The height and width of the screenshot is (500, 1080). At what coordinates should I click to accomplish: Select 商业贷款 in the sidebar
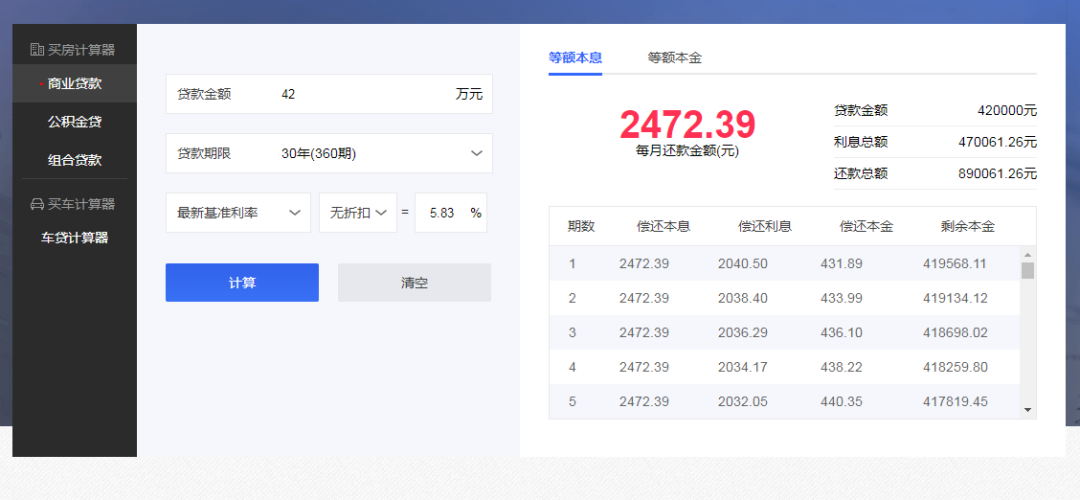coord(75,84)
